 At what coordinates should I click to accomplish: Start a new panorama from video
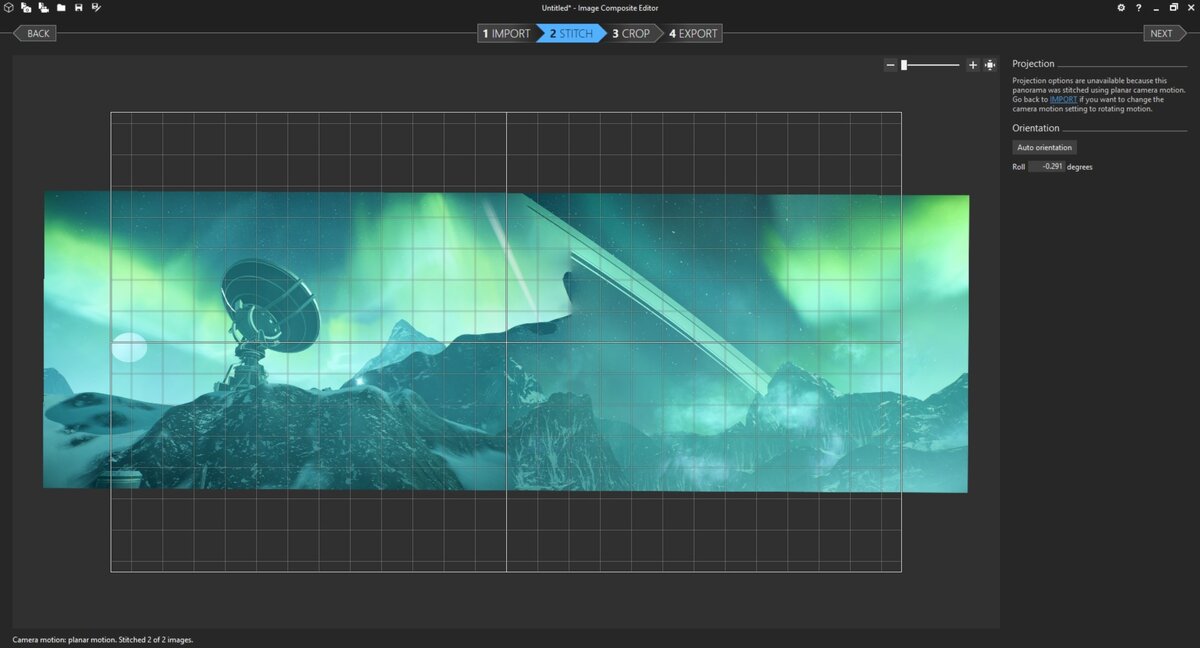[43, 7]
